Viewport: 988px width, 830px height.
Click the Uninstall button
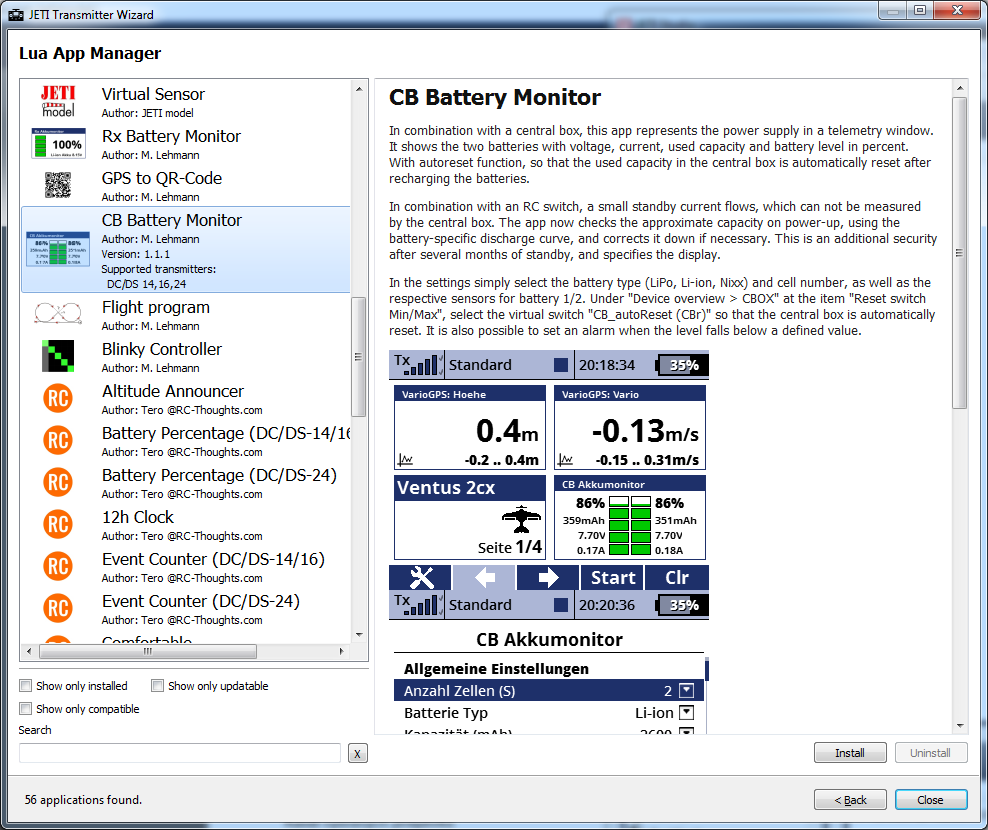(x=931, y=752)
